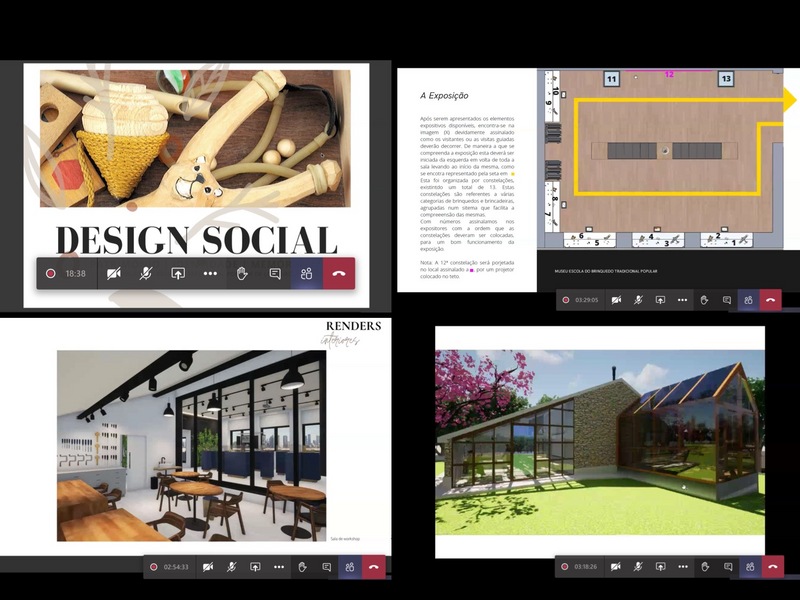This screenshot has width=800, height=600.
Task: Expand more options in the 03:29:05 toolbar
Action: 682,299
